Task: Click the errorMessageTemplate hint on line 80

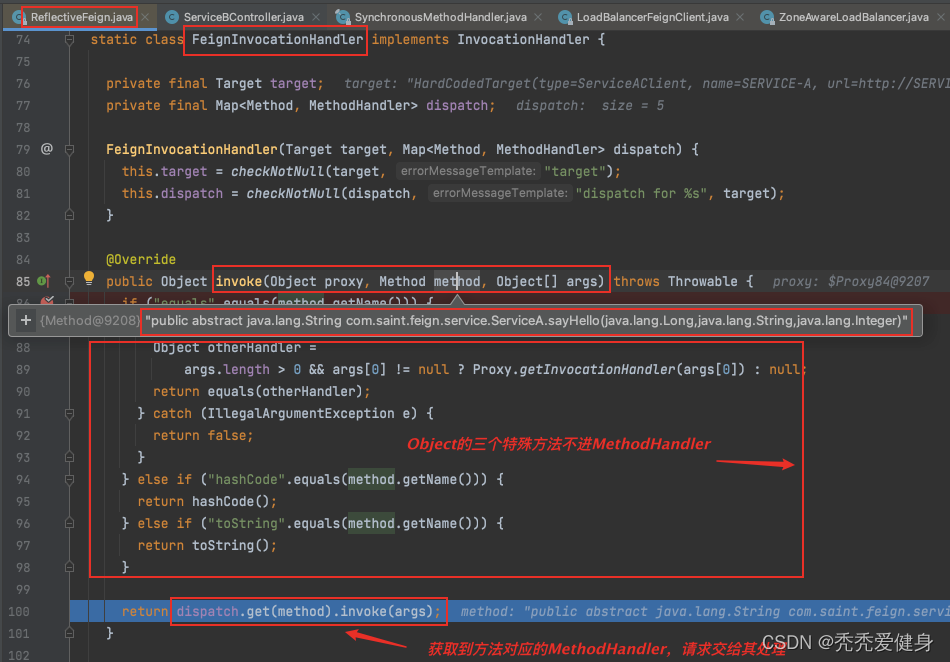Action: coord(468,171)
